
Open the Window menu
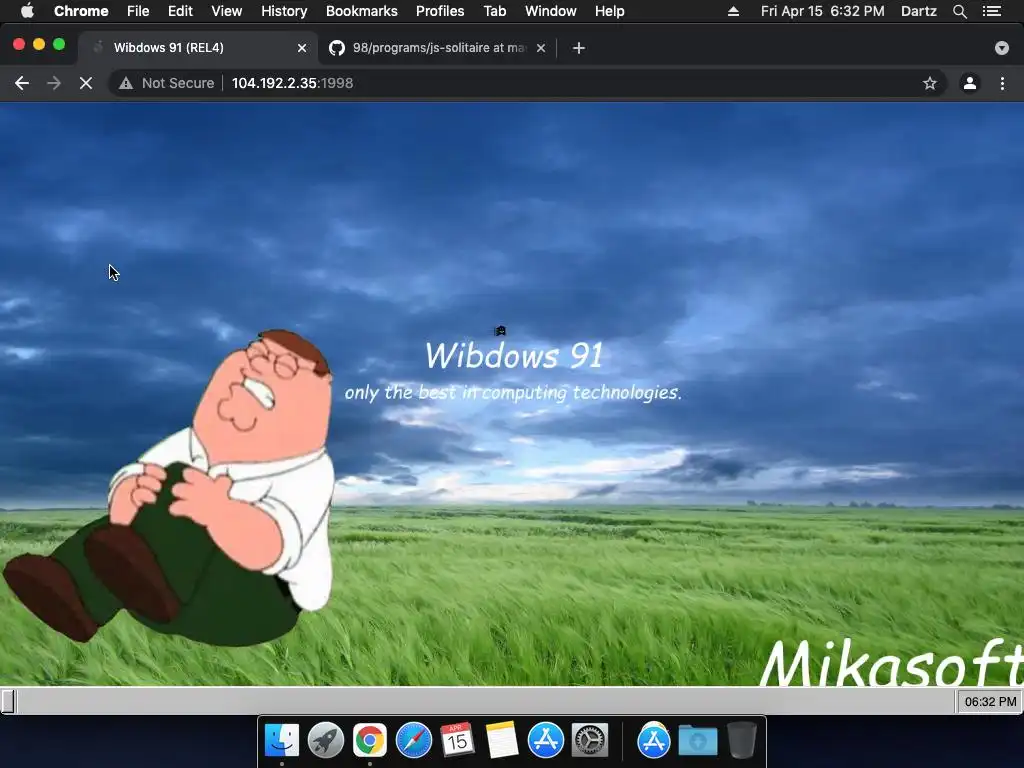(551, 11)
